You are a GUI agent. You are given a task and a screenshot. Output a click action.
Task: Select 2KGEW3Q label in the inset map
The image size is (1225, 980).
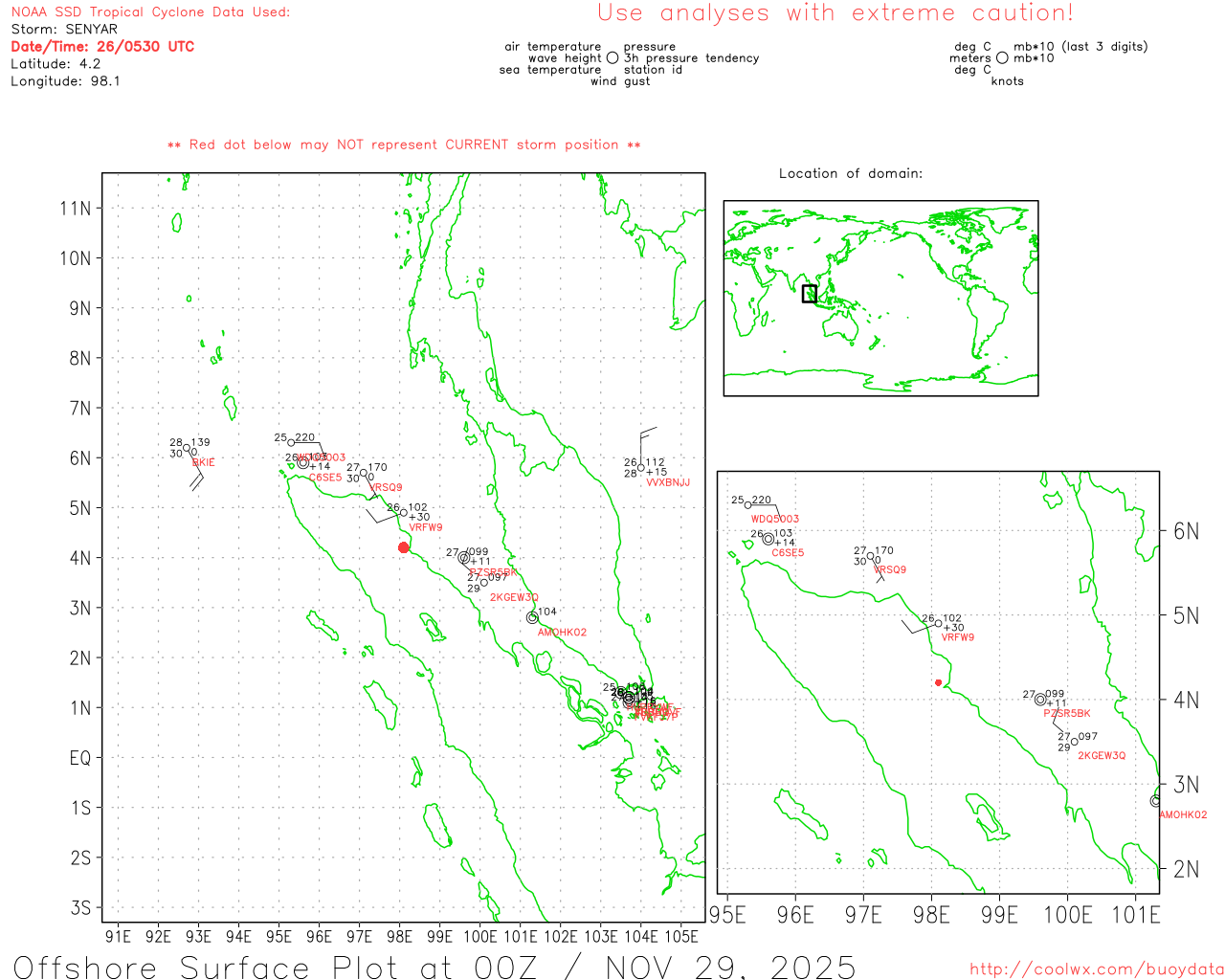1102,755
